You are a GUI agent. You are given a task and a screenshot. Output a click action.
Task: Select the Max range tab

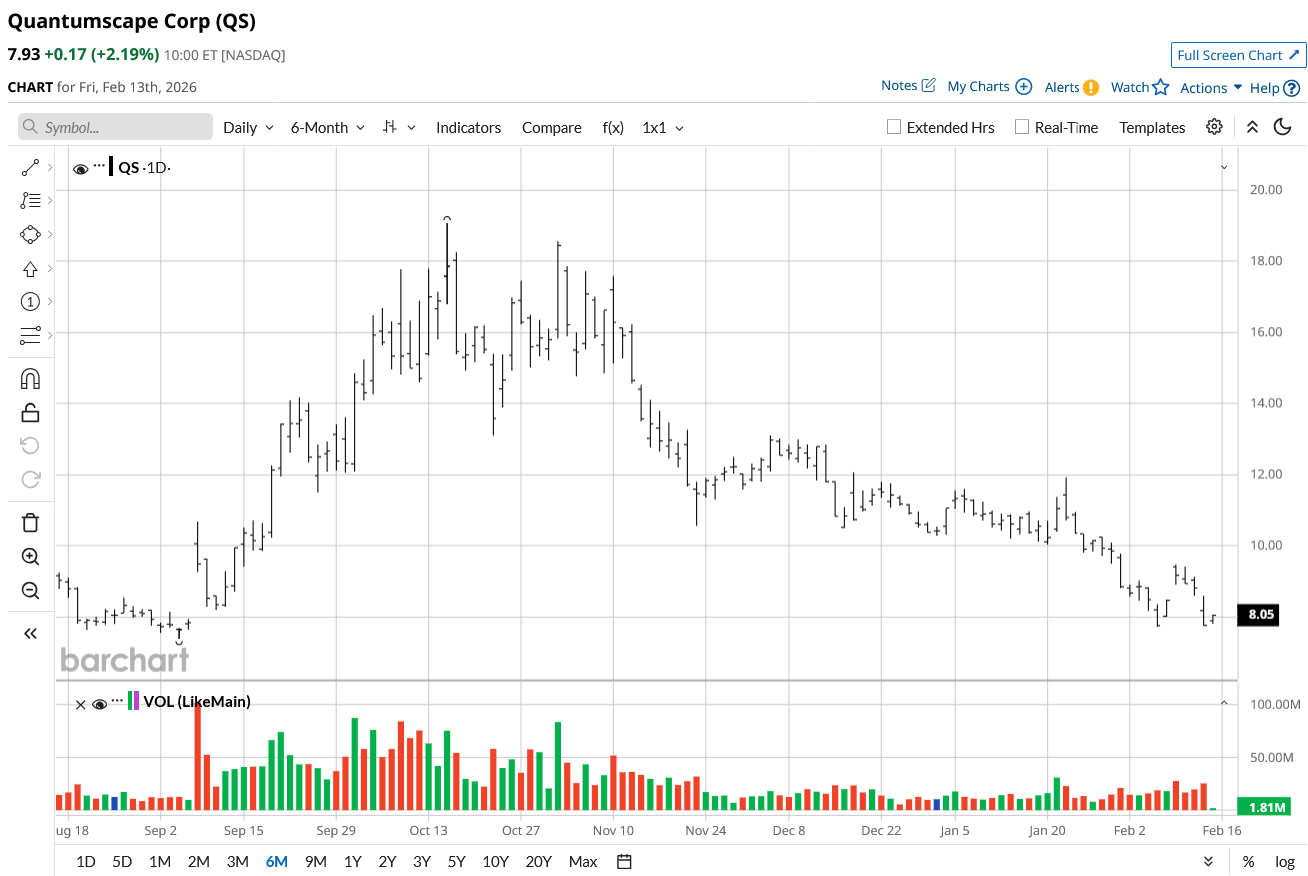(583, 861)
